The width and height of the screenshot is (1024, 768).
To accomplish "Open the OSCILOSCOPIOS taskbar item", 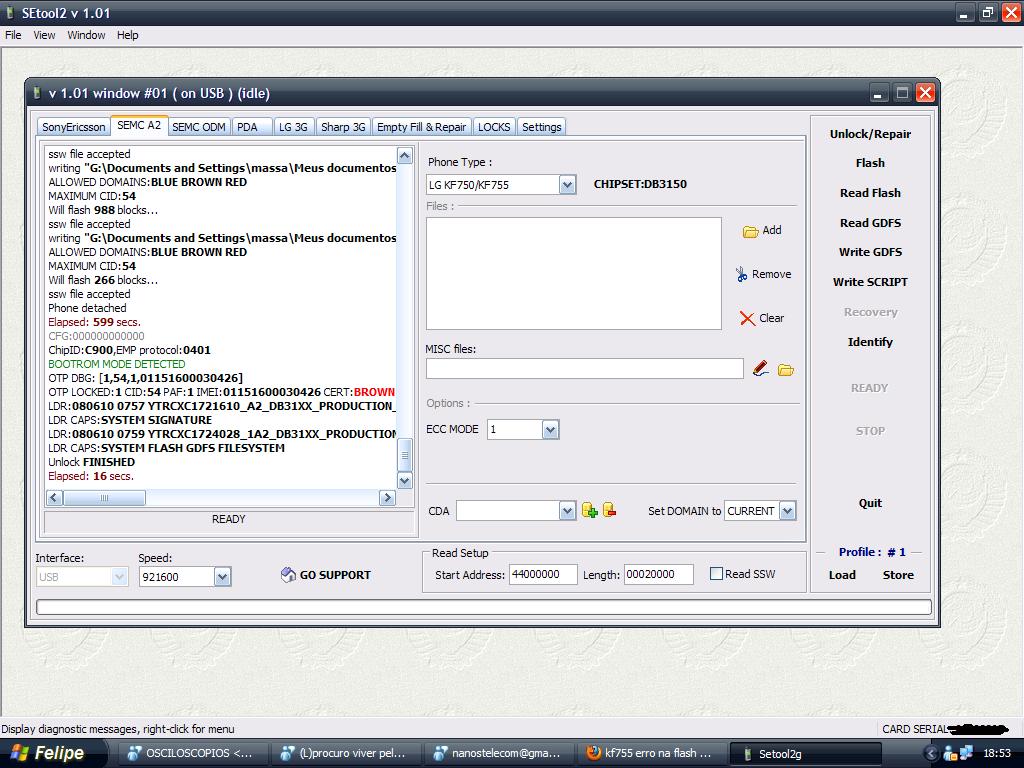I will (191, 753).
